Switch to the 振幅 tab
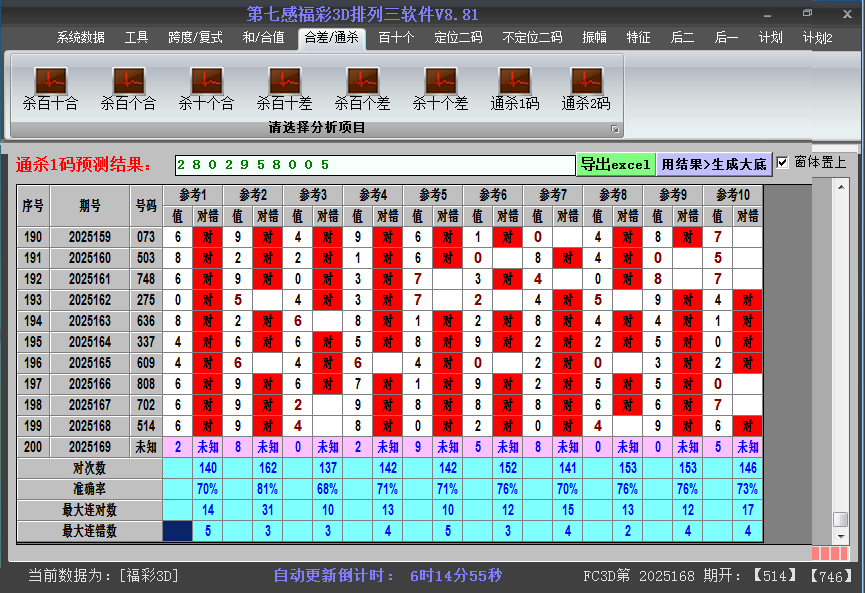The width and height of the screenshot is (865, 593). [x=594, y=38]
